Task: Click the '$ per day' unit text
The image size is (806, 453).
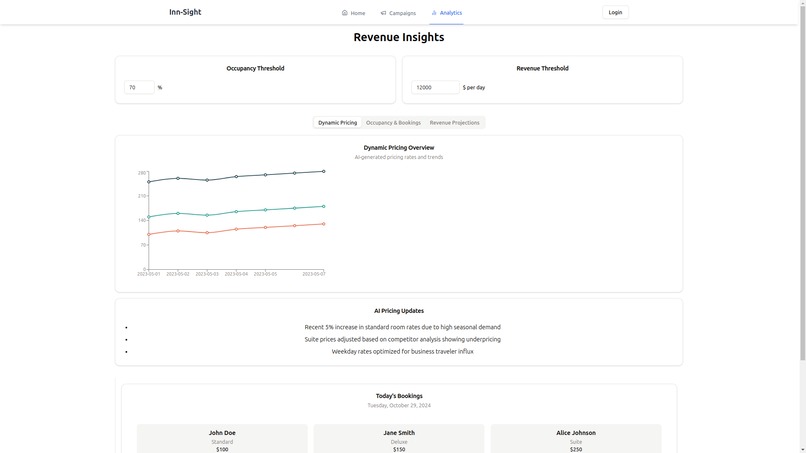Action: pyautogui.click(x=473, y=87)
